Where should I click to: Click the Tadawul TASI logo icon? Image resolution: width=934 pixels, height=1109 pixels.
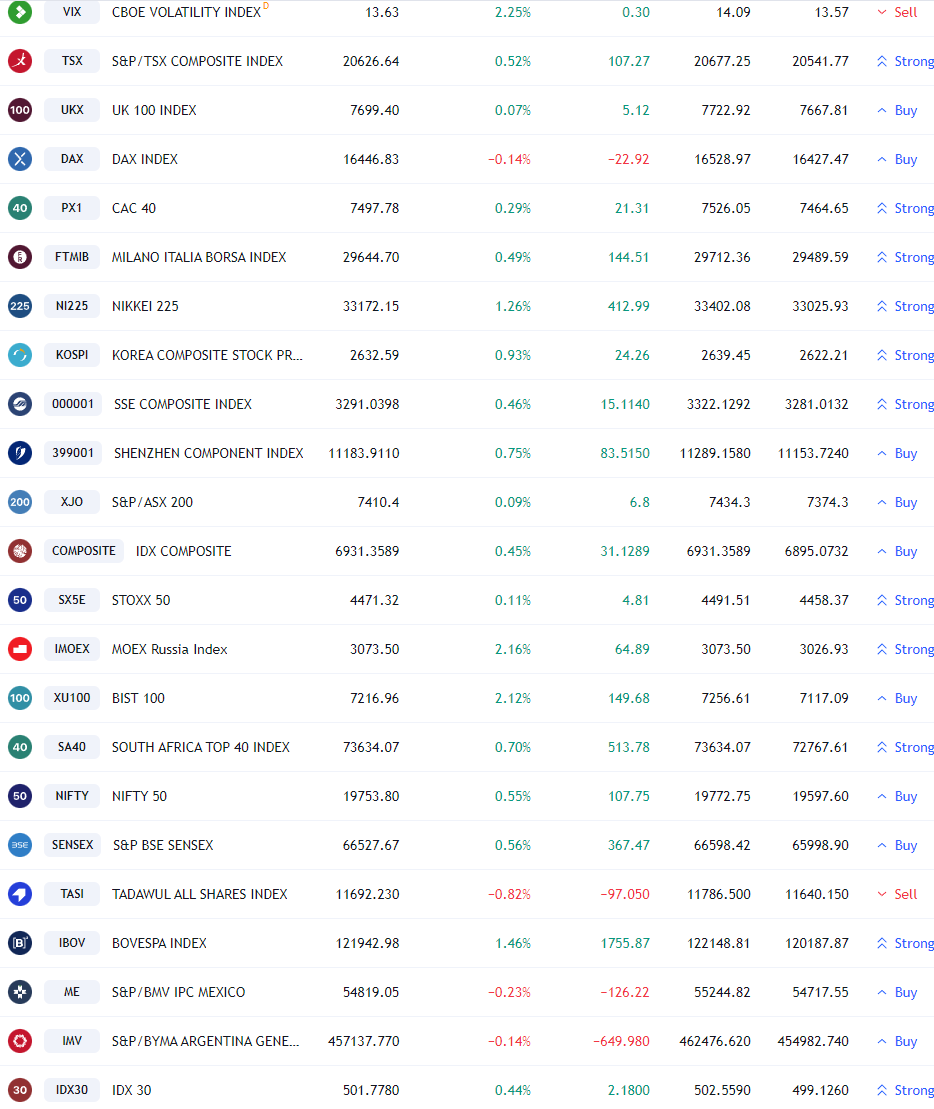[20, 894]
